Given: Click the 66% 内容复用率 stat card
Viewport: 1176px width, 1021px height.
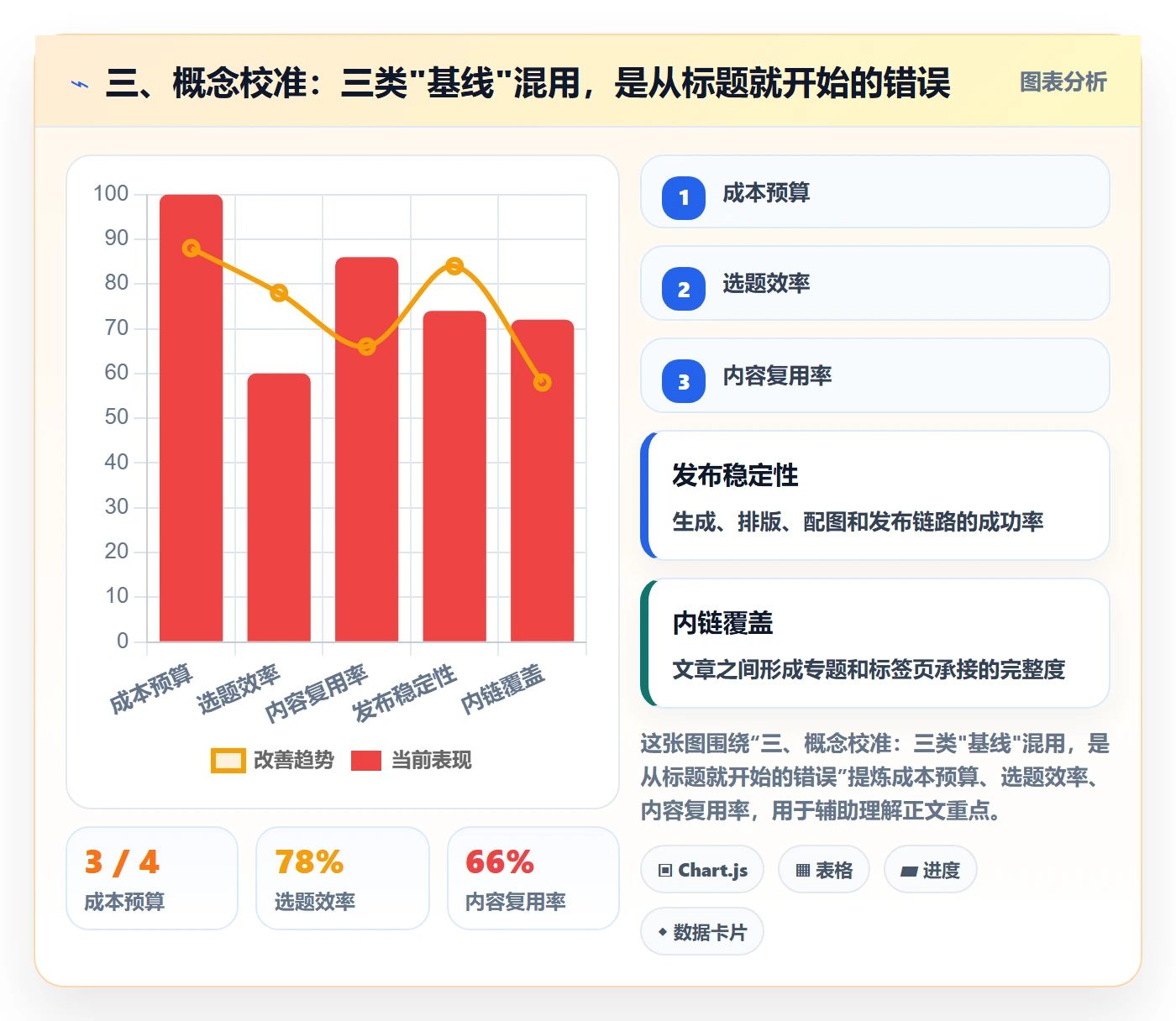Looking at the screenshot, I should click(x=533, y=878).
